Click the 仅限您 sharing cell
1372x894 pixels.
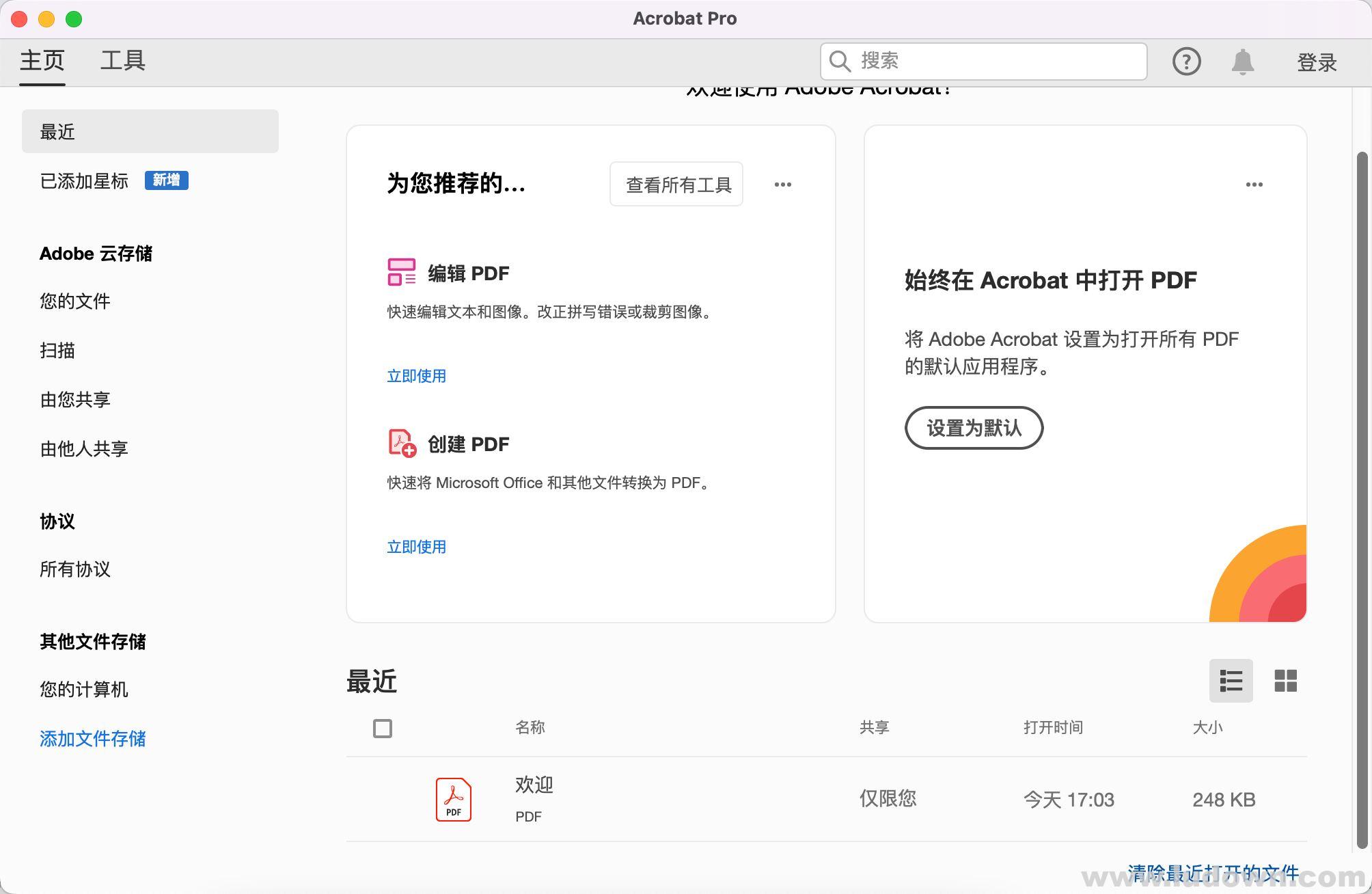click(x=888, y=798)
